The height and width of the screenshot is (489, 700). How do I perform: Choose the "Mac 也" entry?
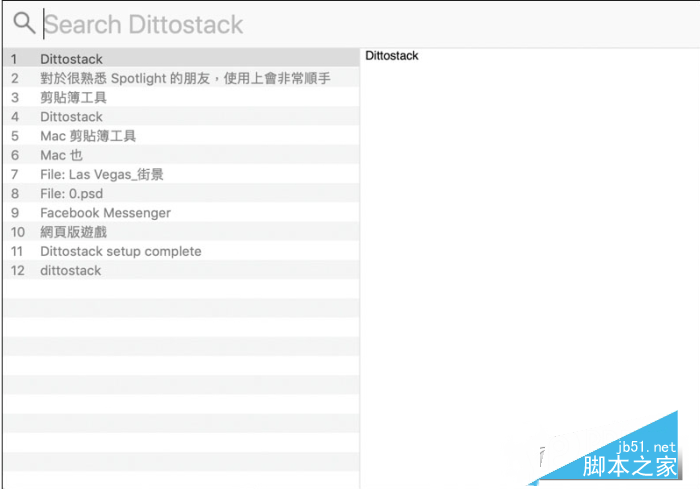(181, 155)
